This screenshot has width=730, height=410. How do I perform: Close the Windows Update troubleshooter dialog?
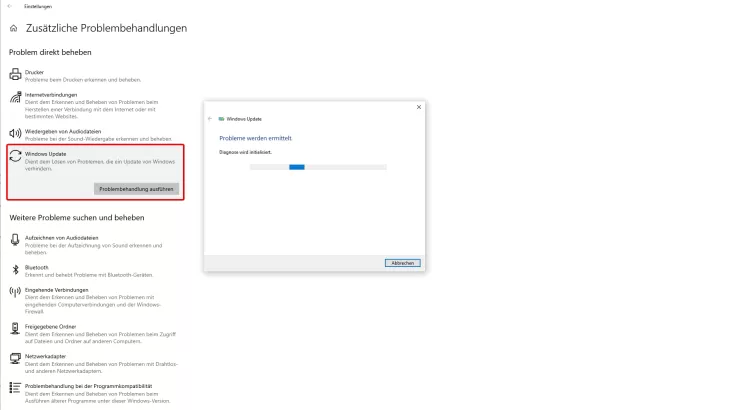tap(418, 107)
